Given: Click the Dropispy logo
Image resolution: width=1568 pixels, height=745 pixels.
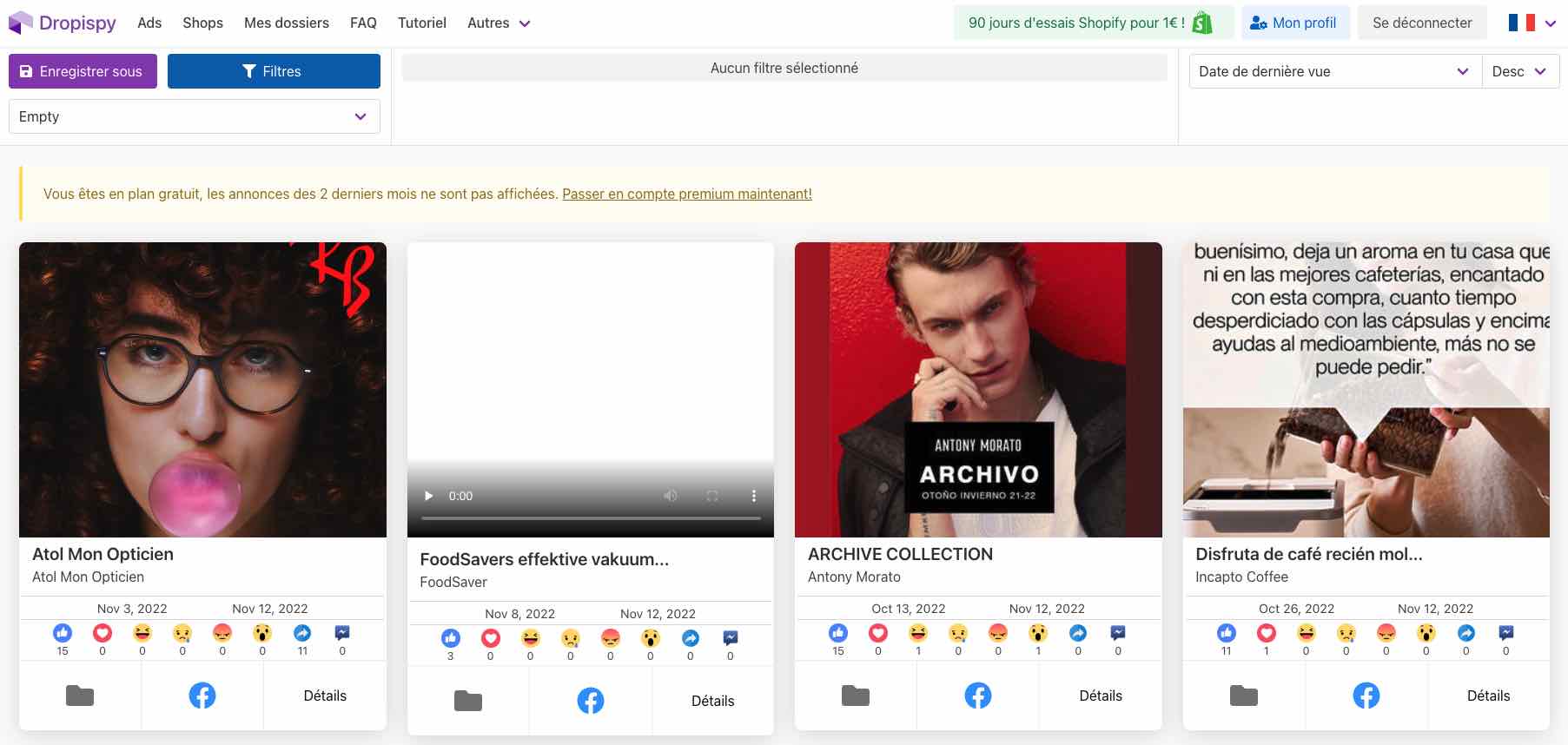Looking at the screenshot, I should click(x=62, y=23).
